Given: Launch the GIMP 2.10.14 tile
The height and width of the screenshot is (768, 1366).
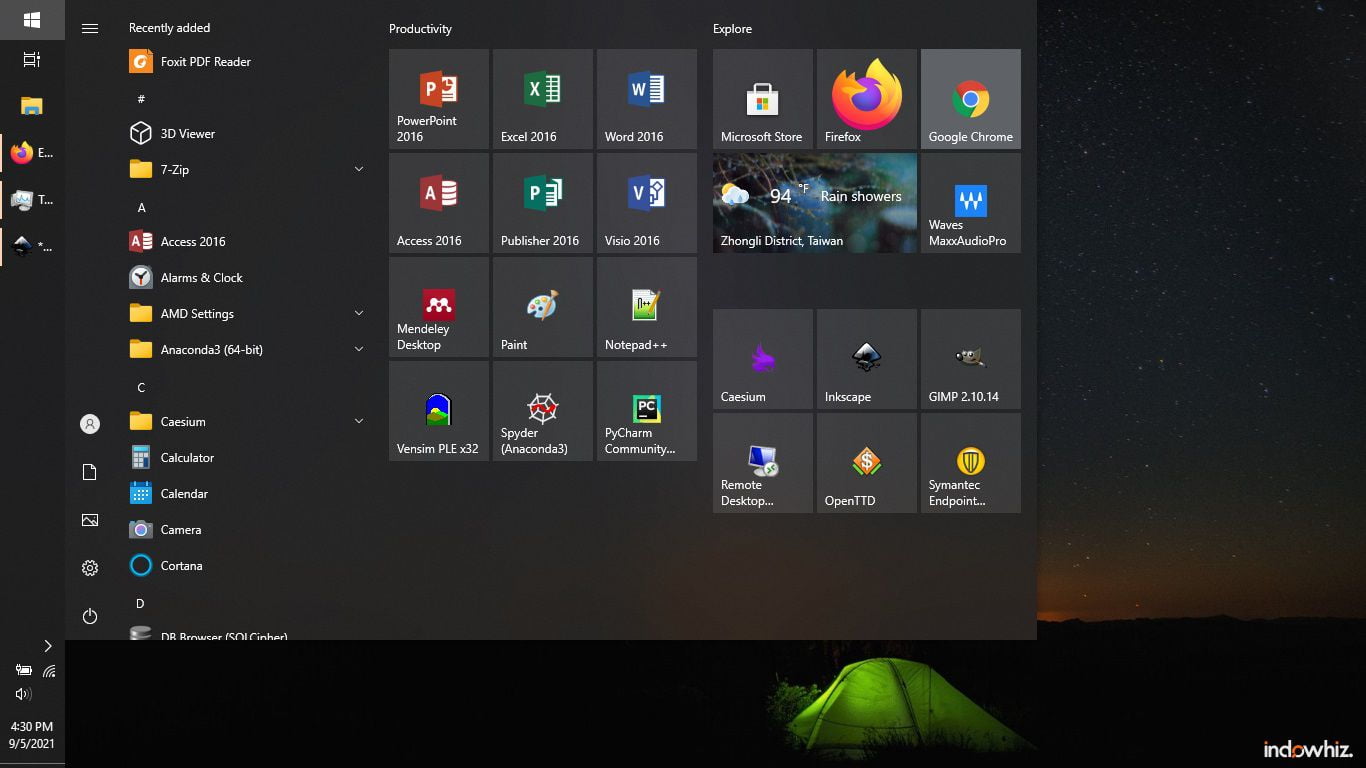Looking at the screenshot, I should [971, 359].
